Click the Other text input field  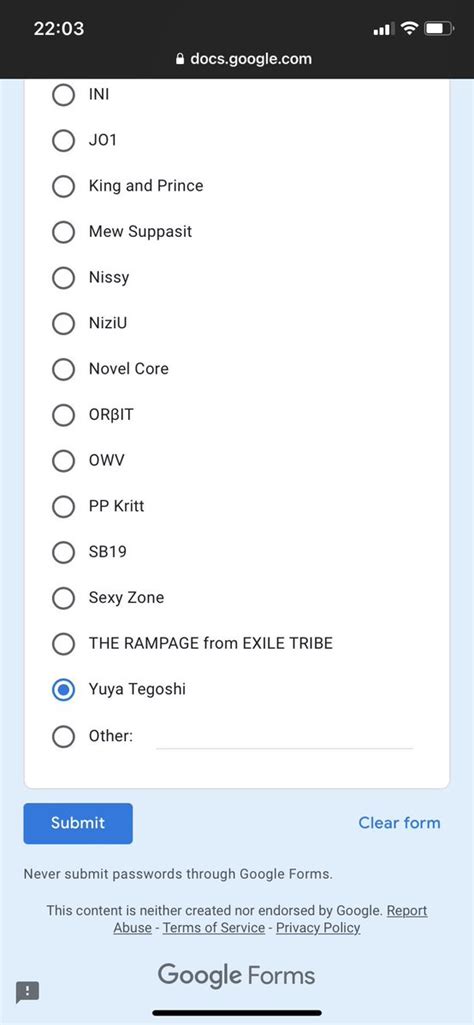[x=284, y=737]
